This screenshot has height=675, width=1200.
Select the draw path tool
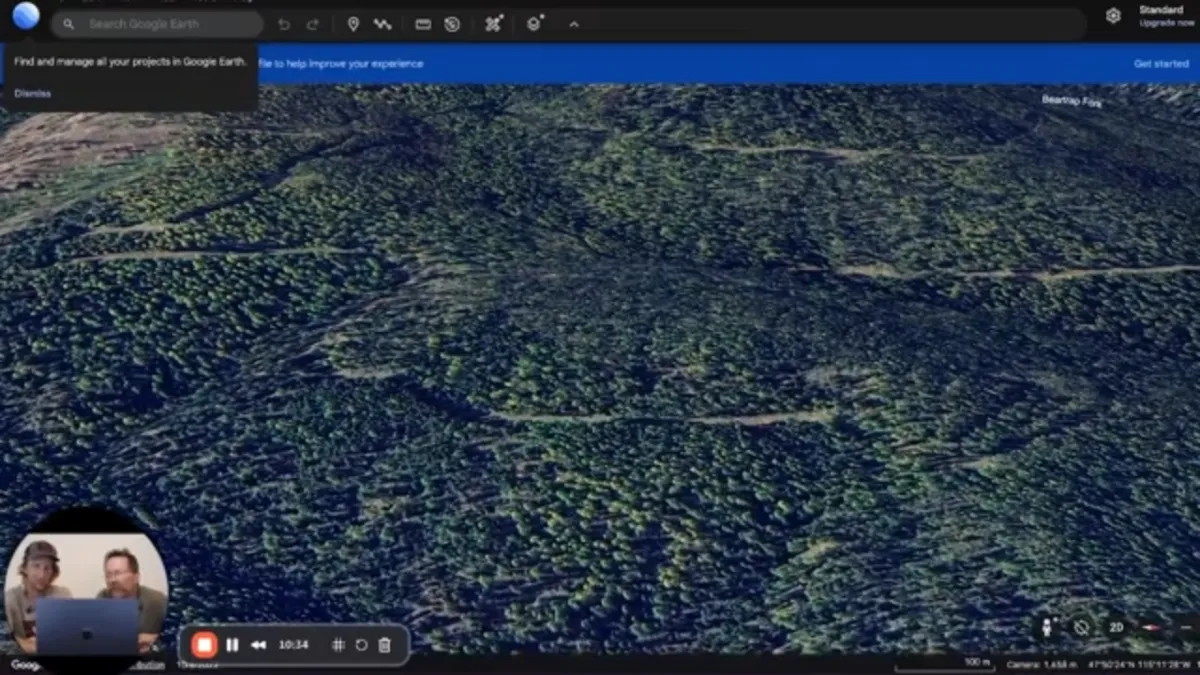point(382,24)
